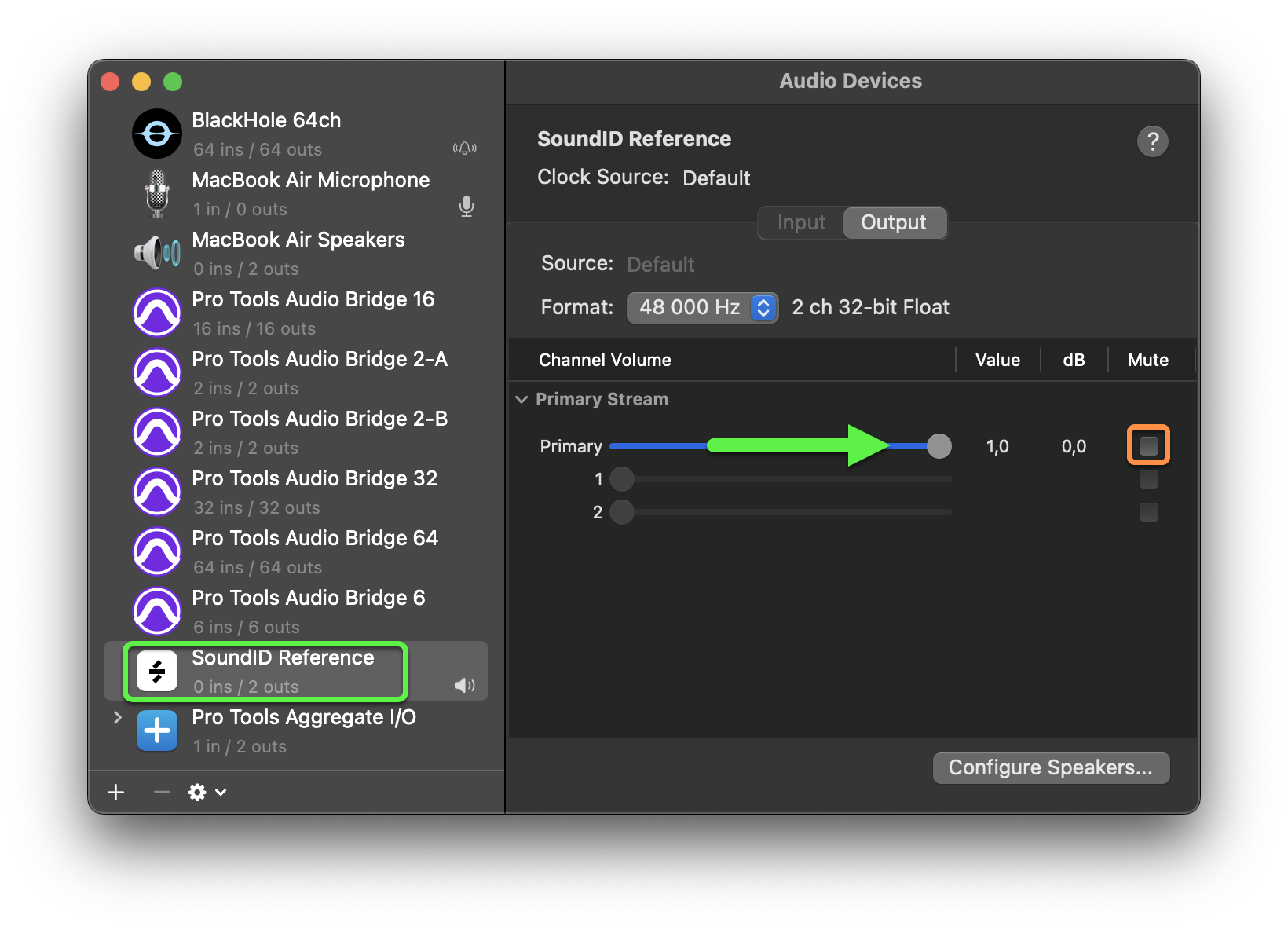The width and height of the screenshot is (1288, 930).
Task: Expand the Pro Tools Aggregate I/O device
Action: click(x=118, y=717)
